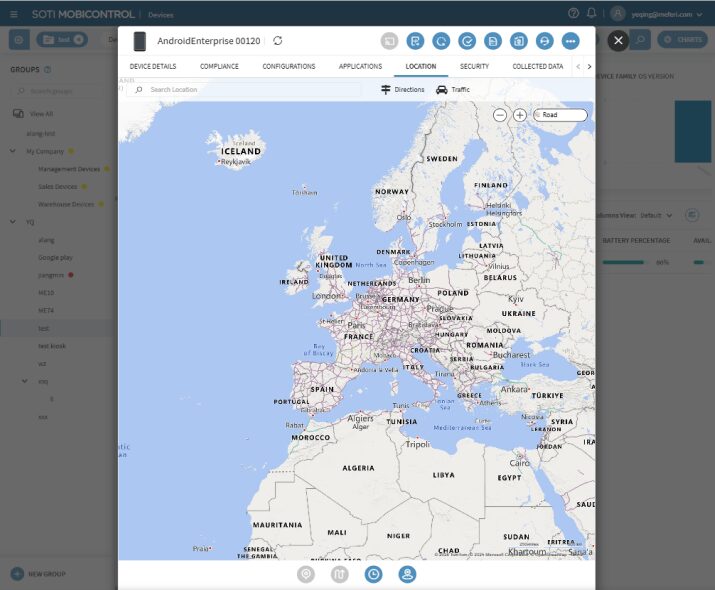Select the Google play group
Viewport: 715px width, 590px height.
click(56, 258)
